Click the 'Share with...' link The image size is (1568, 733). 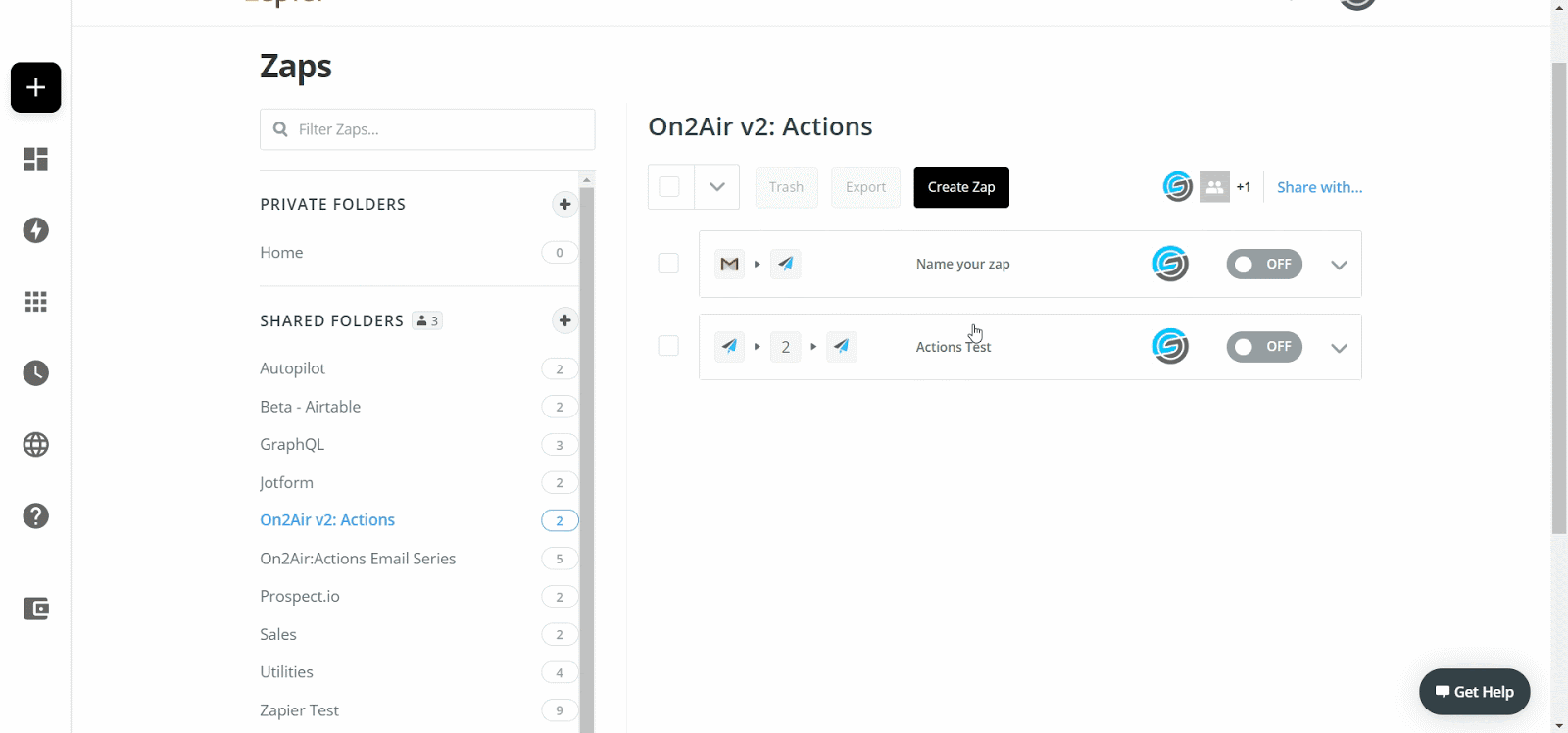pyautogui.click(x=1319, y=187)
